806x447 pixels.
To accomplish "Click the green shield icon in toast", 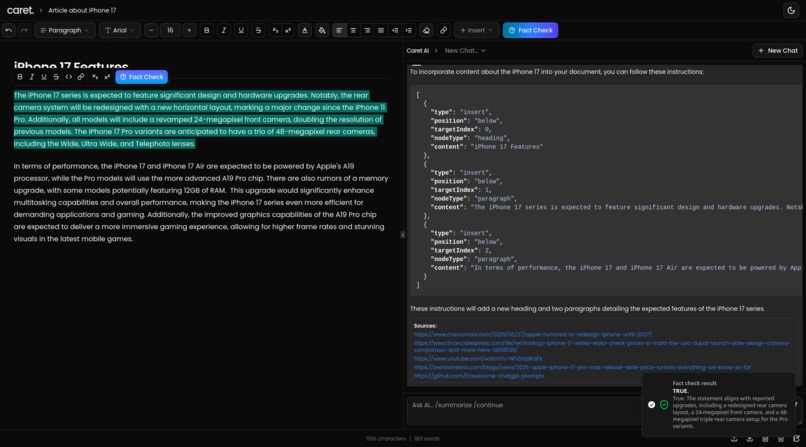I will (x=664, y=405).
